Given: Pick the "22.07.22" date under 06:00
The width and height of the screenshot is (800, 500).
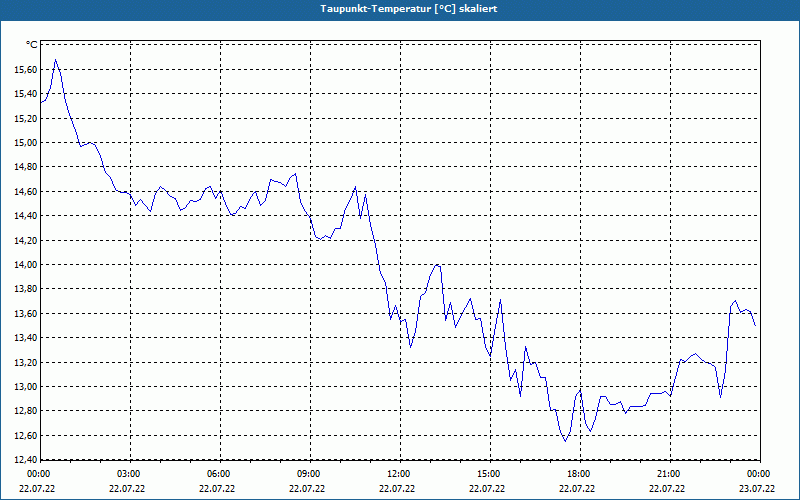Looking at the screenshot, I should click(217, 489).
